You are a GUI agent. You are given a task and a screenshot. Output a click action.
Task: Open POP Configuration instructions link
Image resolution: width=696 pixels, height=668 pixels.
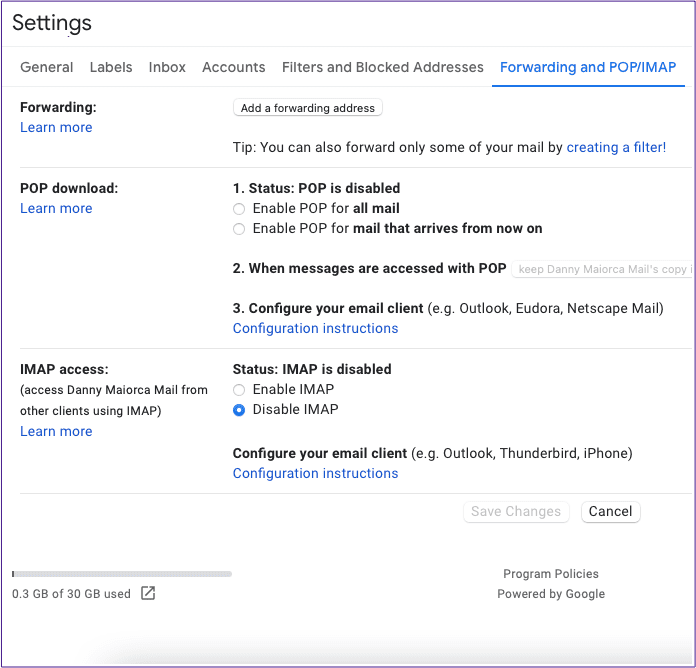click(315, 328)
